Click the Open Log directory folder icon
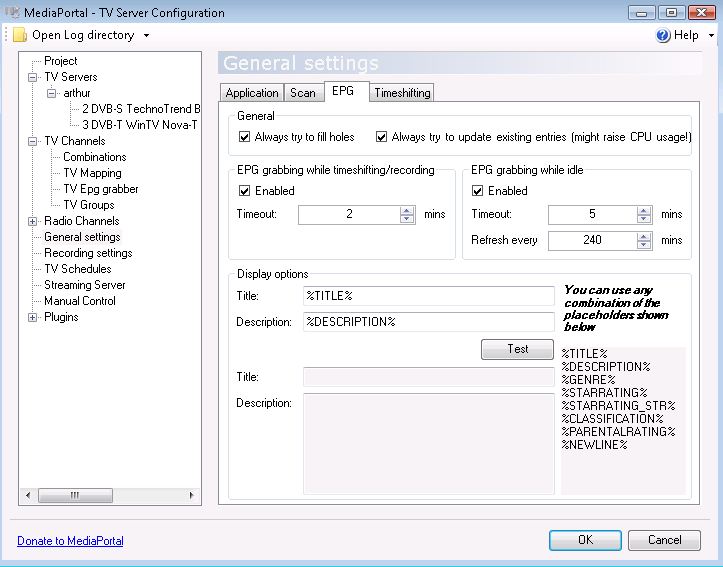This screenshot has width=723, height=567. [x=20, y=35]
